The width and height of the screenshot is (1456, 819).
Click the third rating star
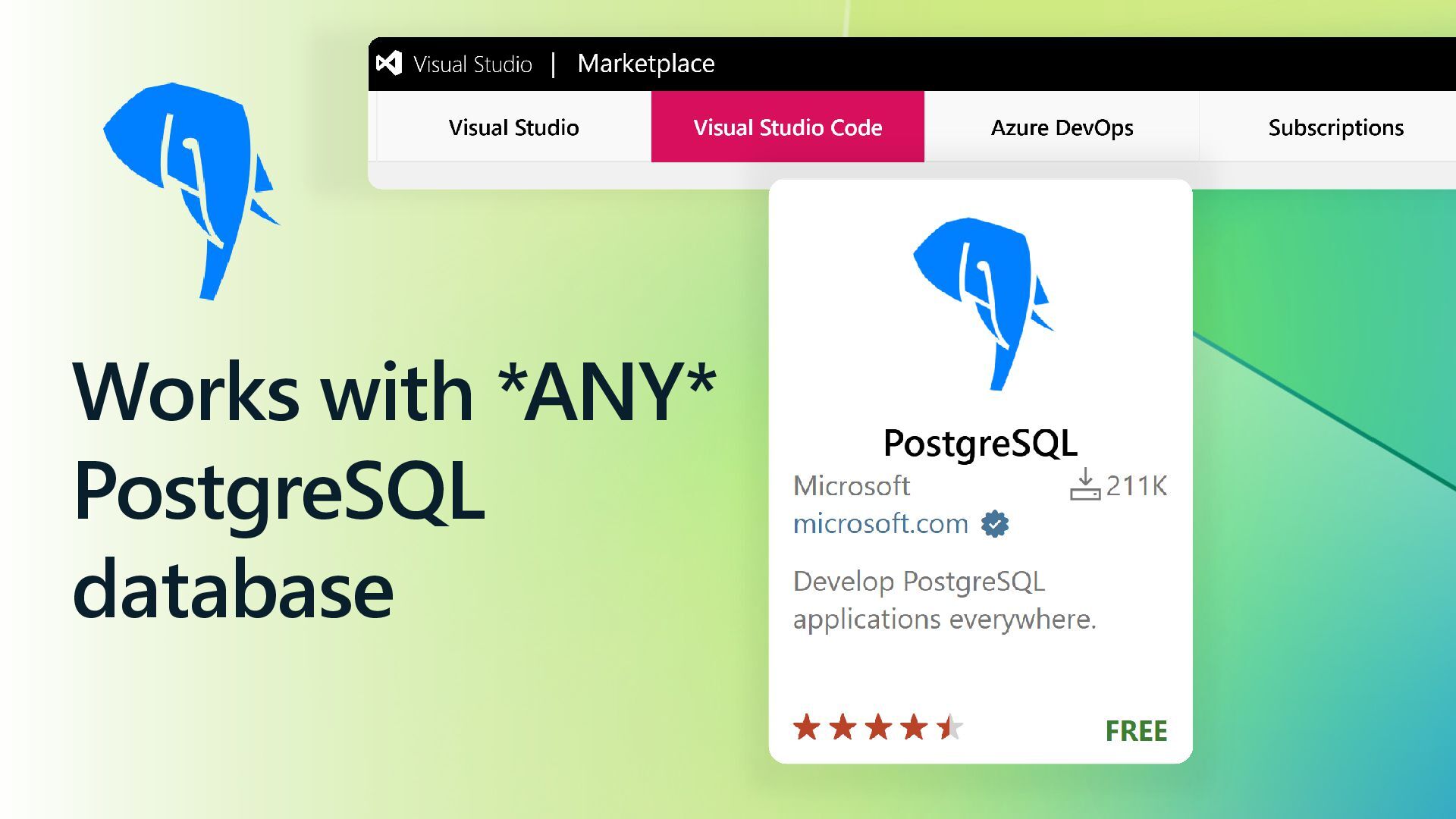pos(878,727)
